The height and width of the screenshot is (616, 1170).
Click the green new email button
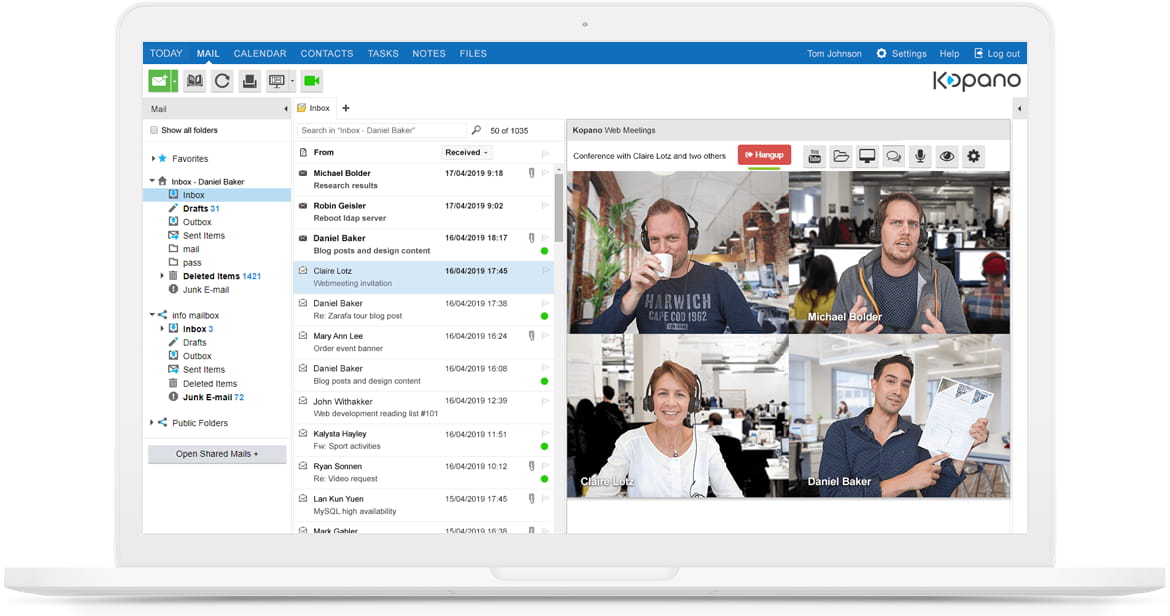point(159,81)
